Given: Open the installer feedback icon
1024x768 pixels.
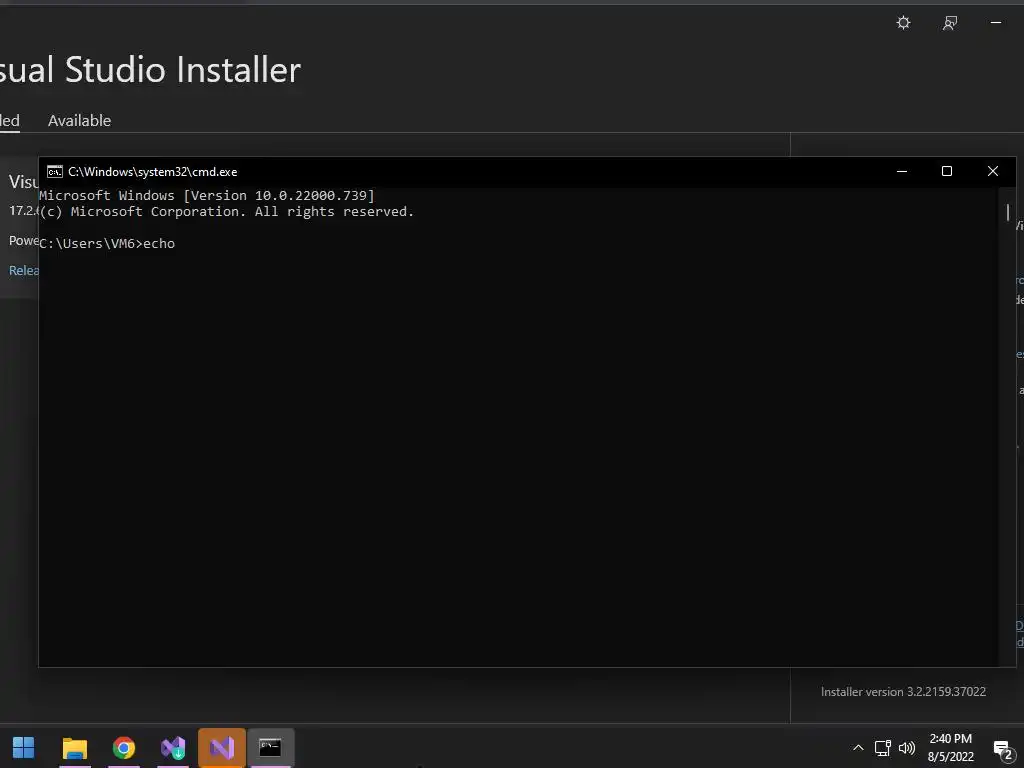Looking at the screenshot, I should [x=950, y=23].
